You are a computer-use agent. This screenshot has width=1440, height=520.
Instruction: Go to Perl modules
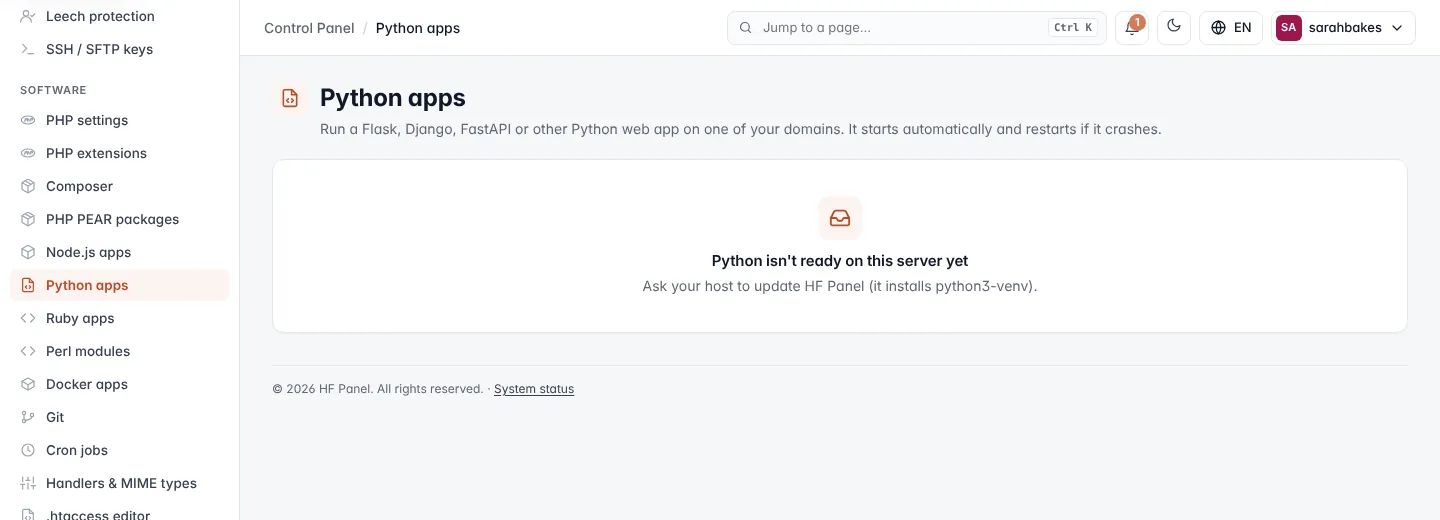120,351
